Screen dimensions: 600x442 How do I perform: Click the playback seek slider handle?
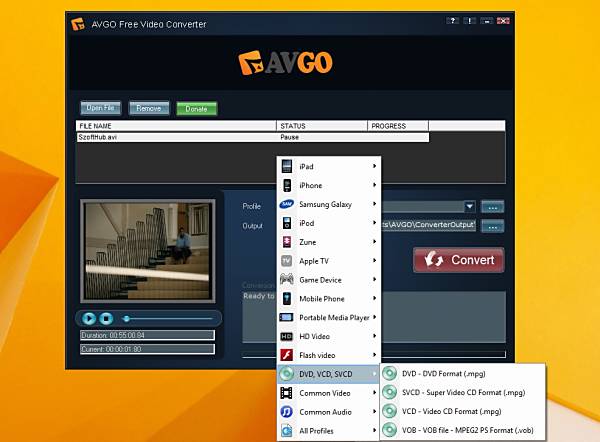coord(126,318)
